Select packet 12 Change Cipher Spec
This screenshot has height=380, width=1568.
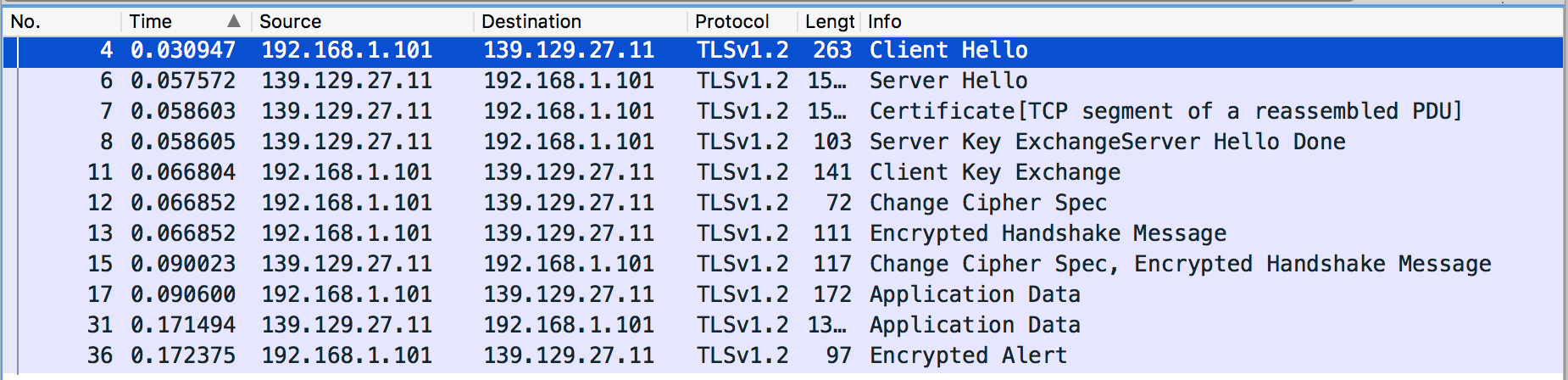point(988,203)
